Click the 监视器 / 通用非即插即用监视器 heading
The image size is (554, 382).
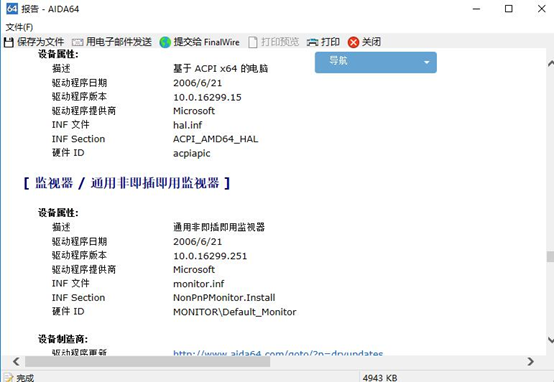127,183
